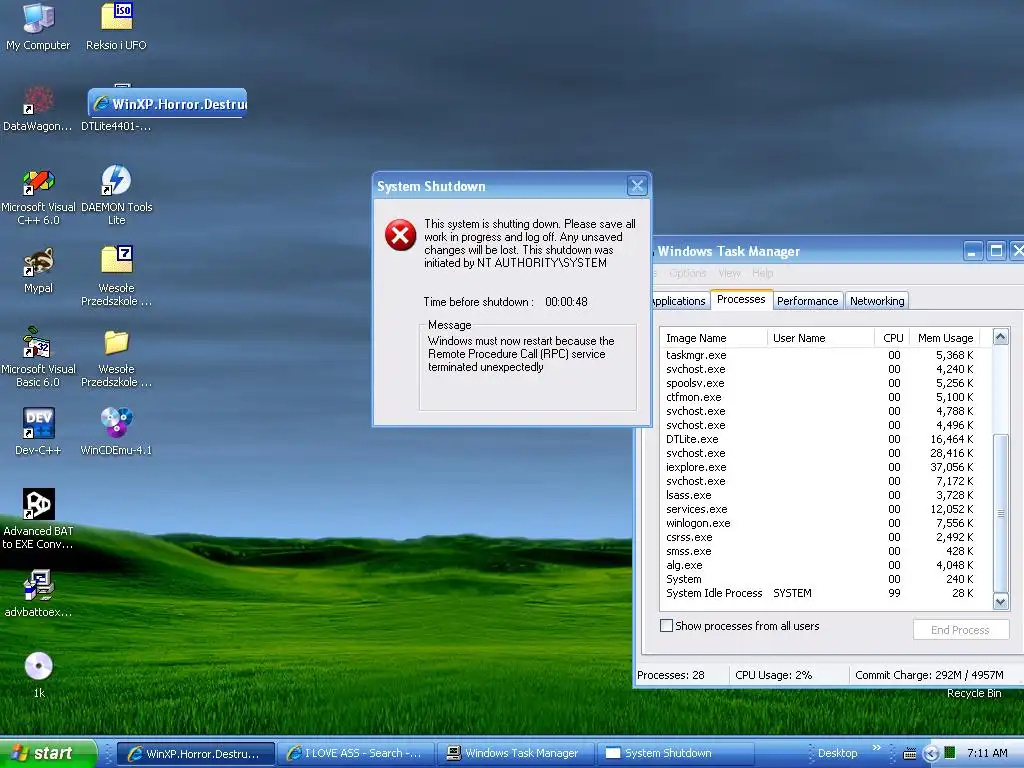This screenshot has width=1024, height=768.
Task: Open the Help menu in Task Manager
Action: click(763, 273)
